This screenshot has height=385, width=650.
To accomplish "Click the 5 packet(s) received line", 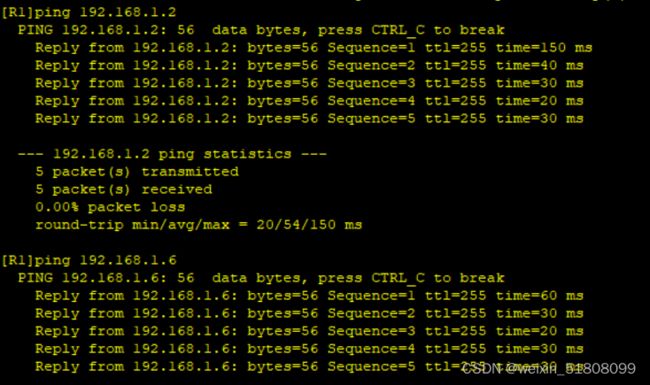I will pos(124,189).
